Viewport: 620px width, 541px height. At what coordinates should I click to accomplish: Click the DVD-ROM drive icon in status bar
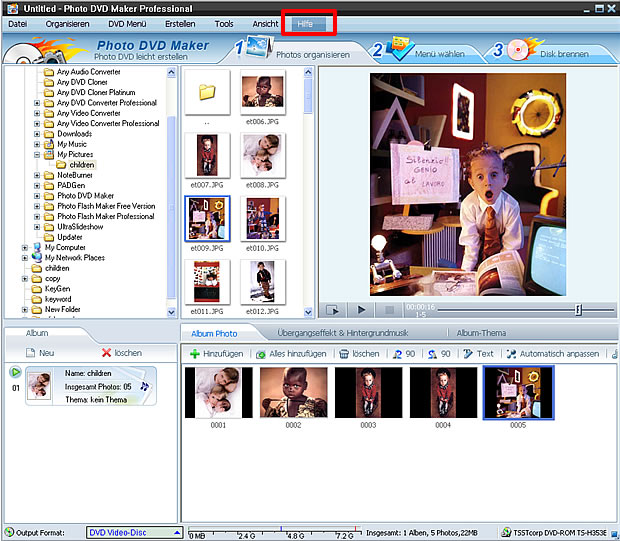tap(506, 533)
